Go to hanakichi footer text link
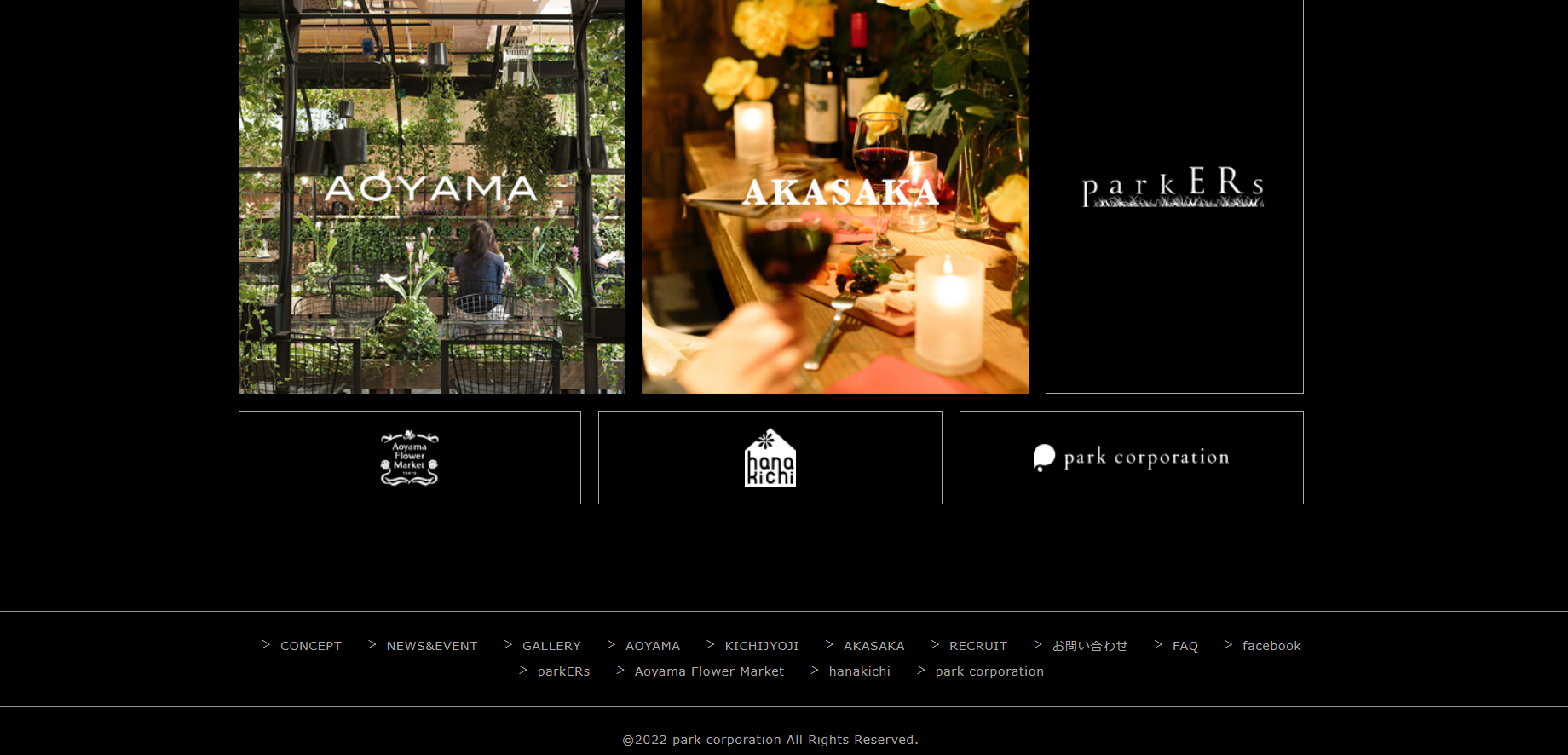The image size is (1568, 755). point(859,671)
